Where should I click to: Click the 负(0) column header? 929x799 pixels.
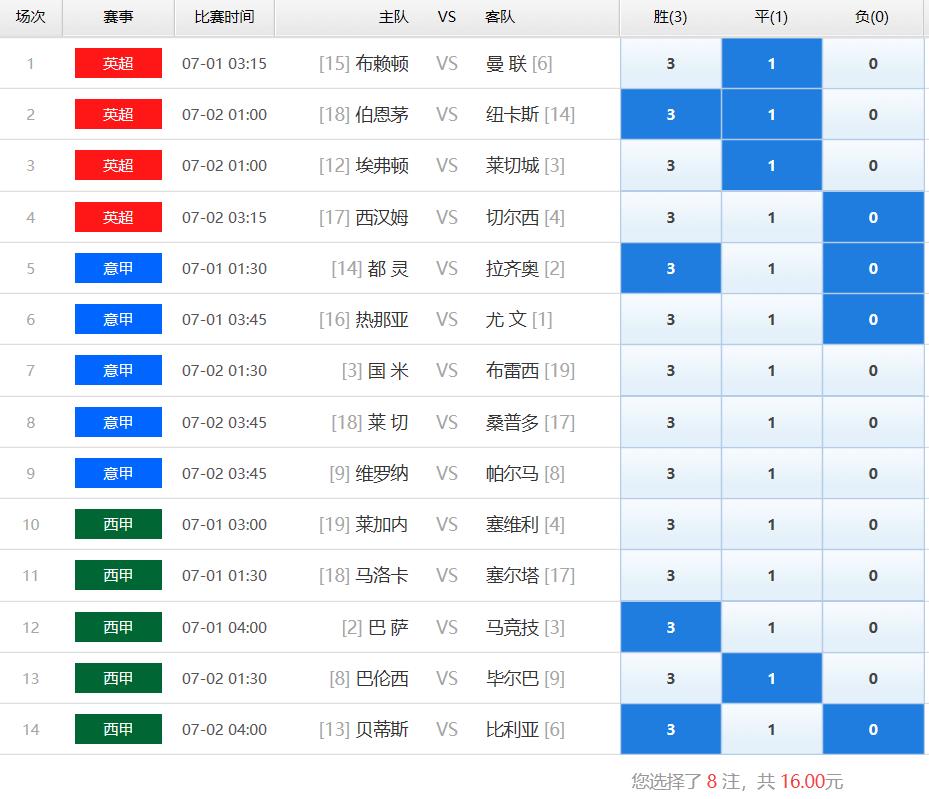point(872,17)
